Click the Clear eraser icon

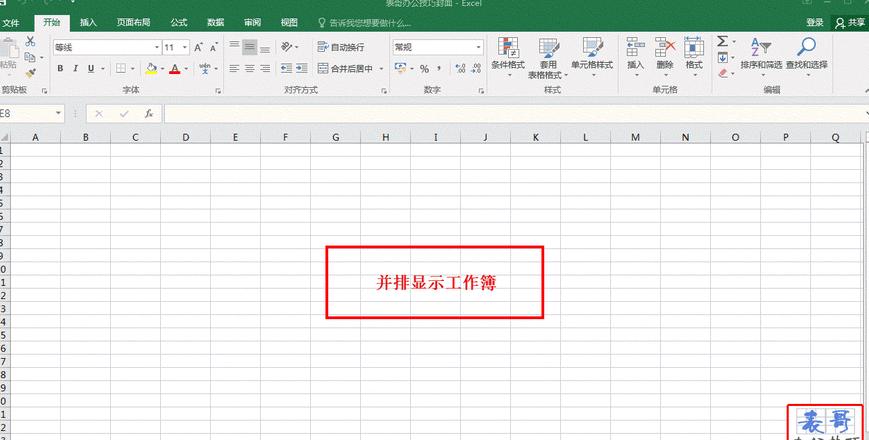pos(722,73)
